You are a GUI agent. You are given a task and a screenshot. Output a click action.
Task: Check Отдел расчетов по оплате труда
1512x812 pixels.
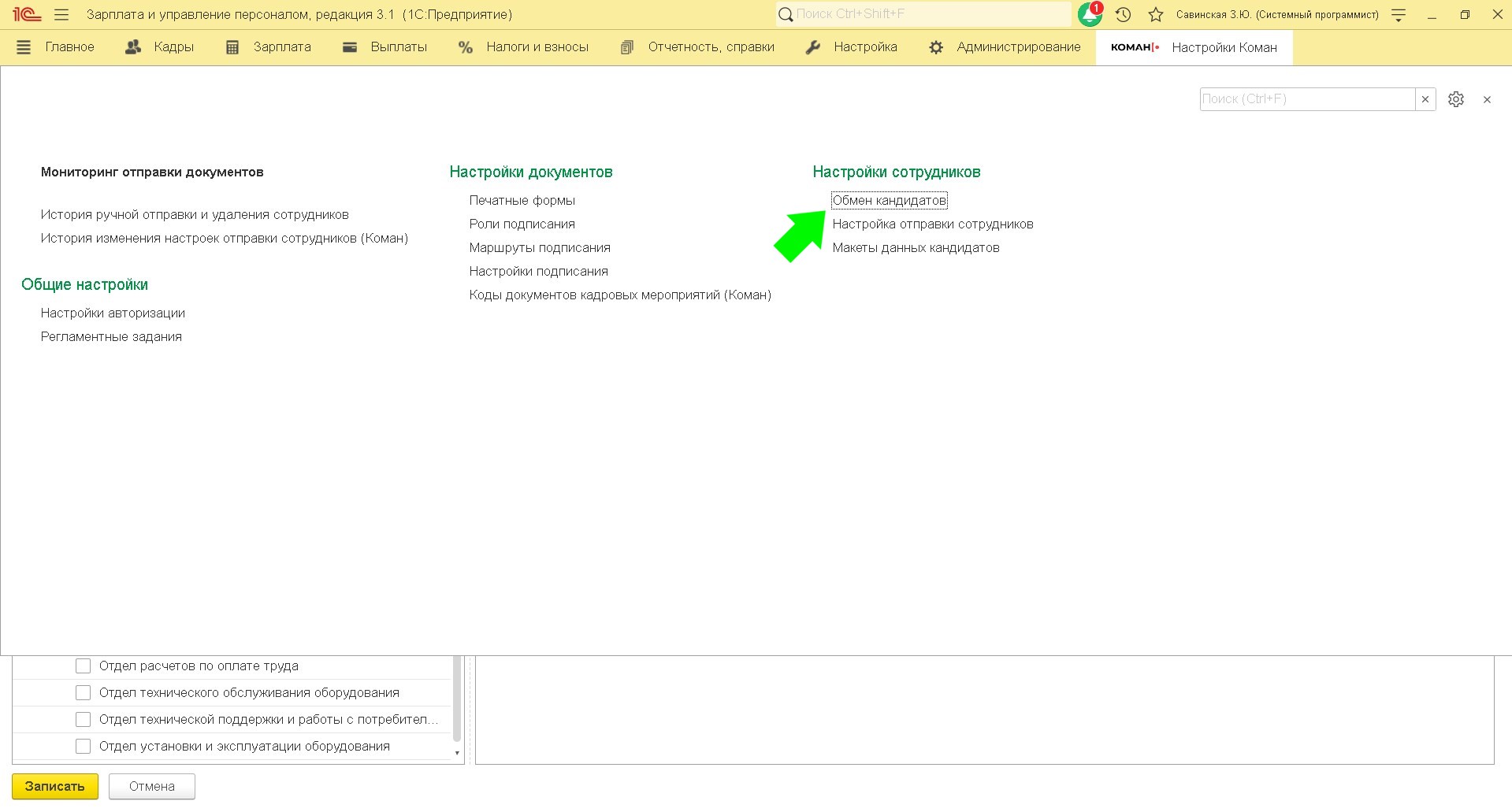[84, 666]
